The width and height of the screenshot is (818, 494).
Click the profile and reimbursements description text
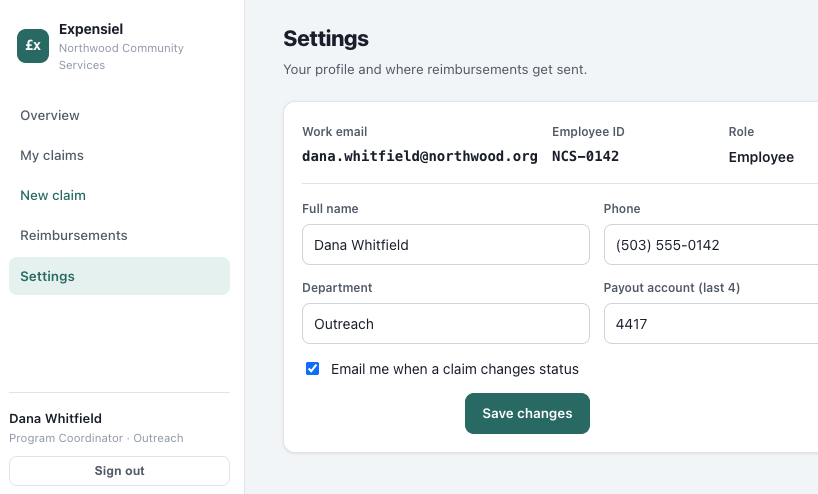tap(435, 69)
